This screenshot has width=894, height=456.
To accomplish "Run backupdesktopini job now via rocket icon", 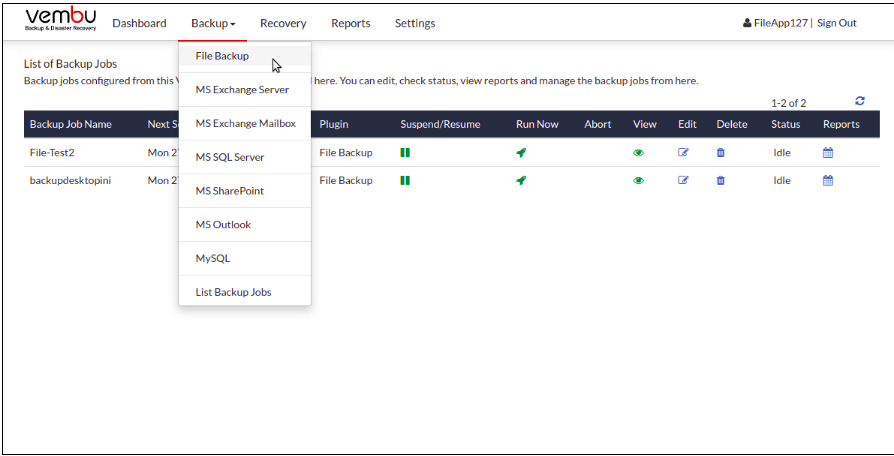I will tap(521, 181).
